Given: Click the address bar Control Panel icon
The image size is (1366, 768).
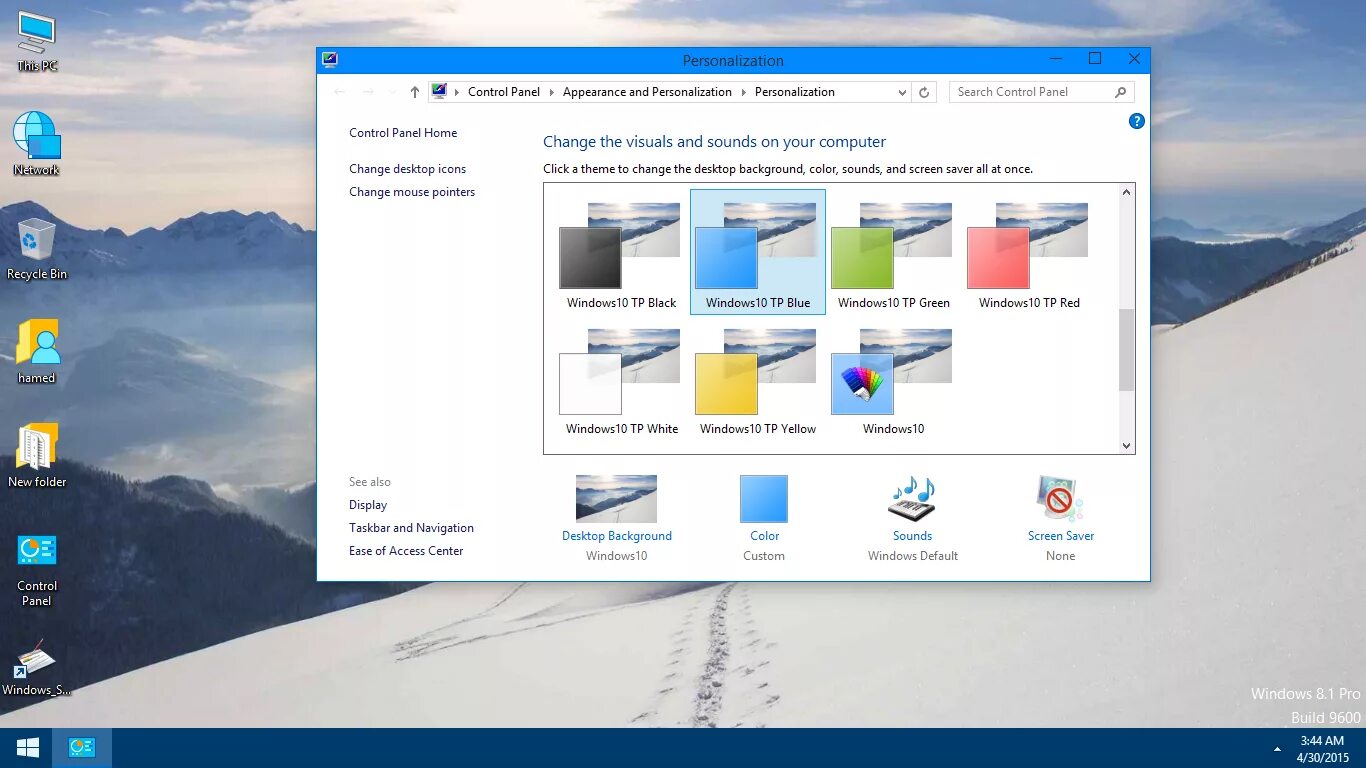Looking at the screenshot, I should [x=439, y=91].
